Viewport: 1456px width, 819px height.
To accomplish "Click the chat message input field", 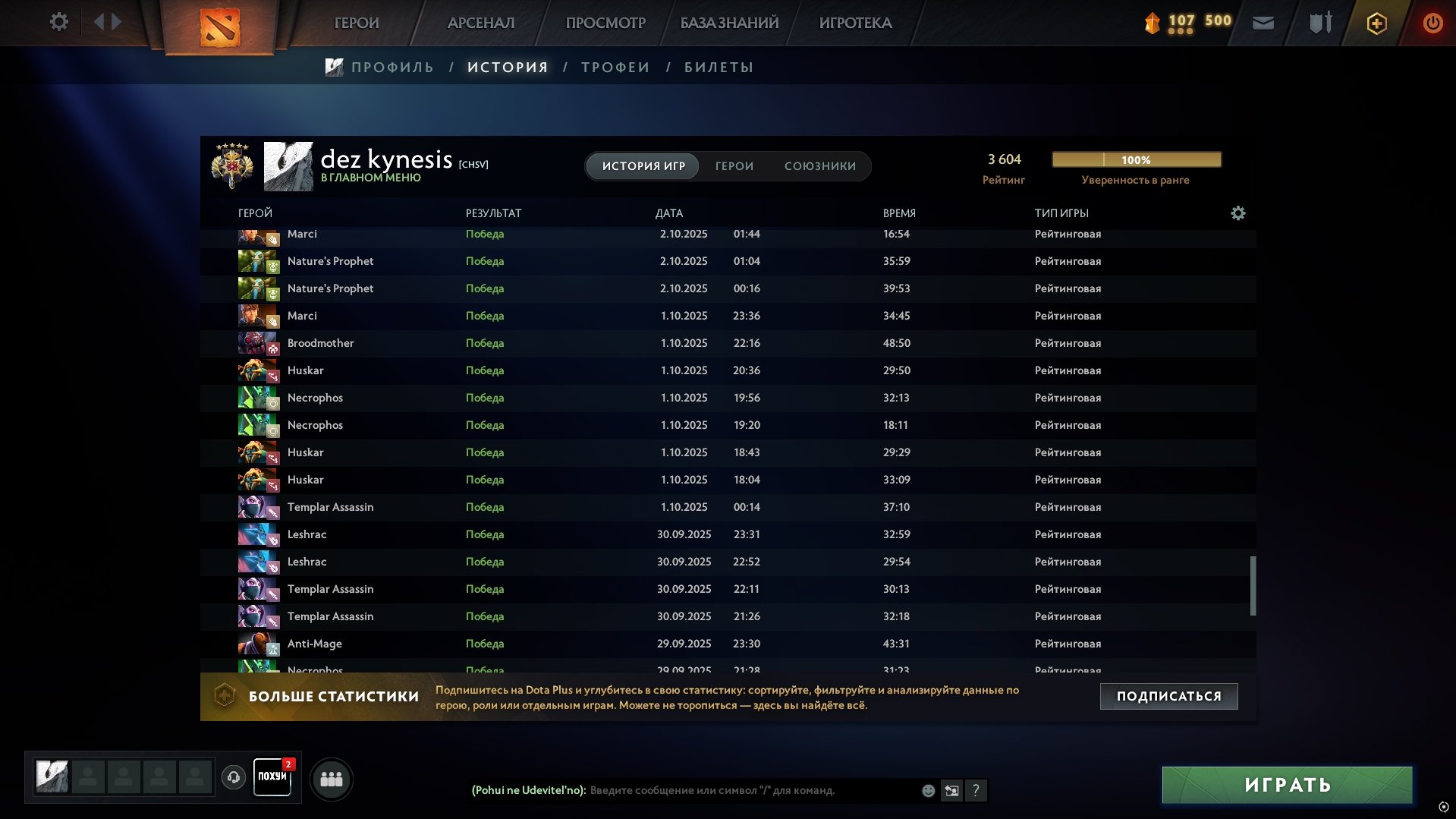I will click(x=751, y=791).
